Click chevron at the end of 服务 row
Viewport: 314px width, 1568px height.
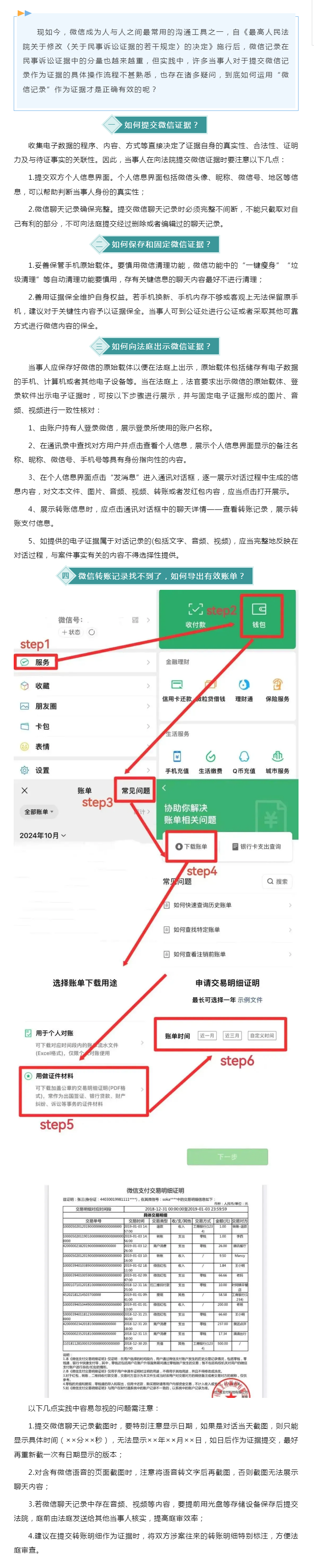[148, 662]
